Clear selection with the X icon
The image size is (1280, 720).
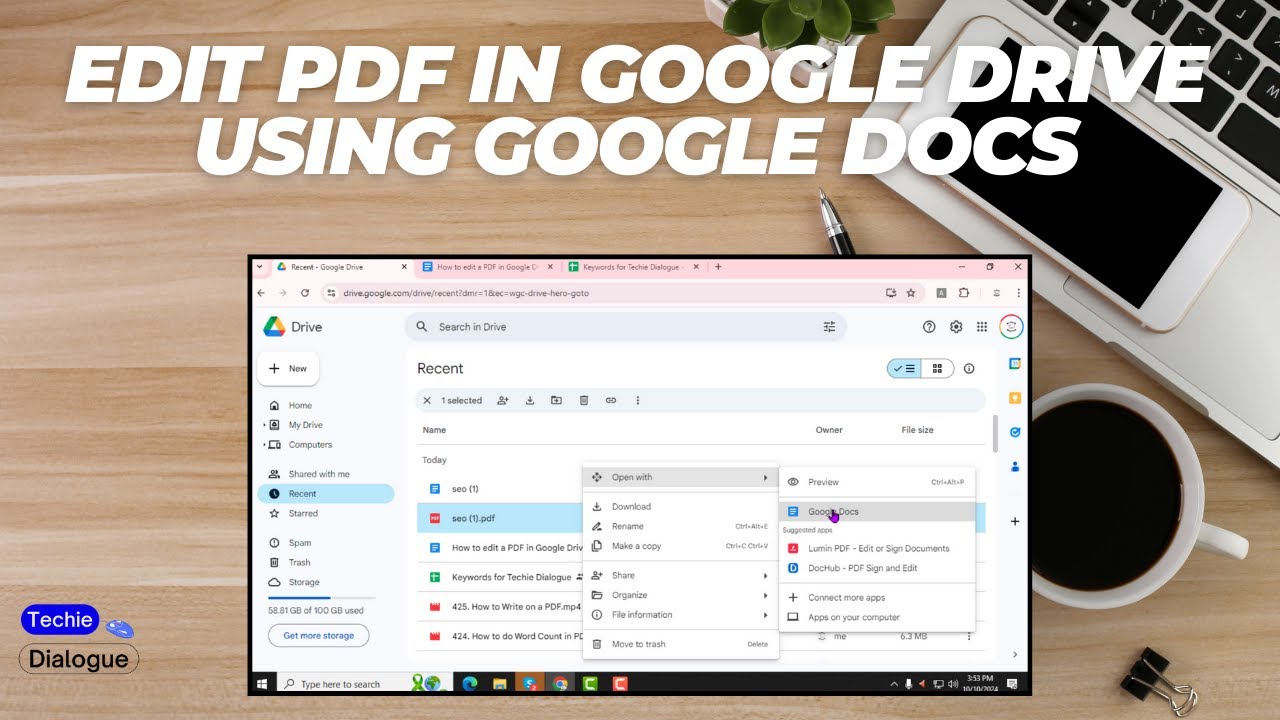[427, 400]
